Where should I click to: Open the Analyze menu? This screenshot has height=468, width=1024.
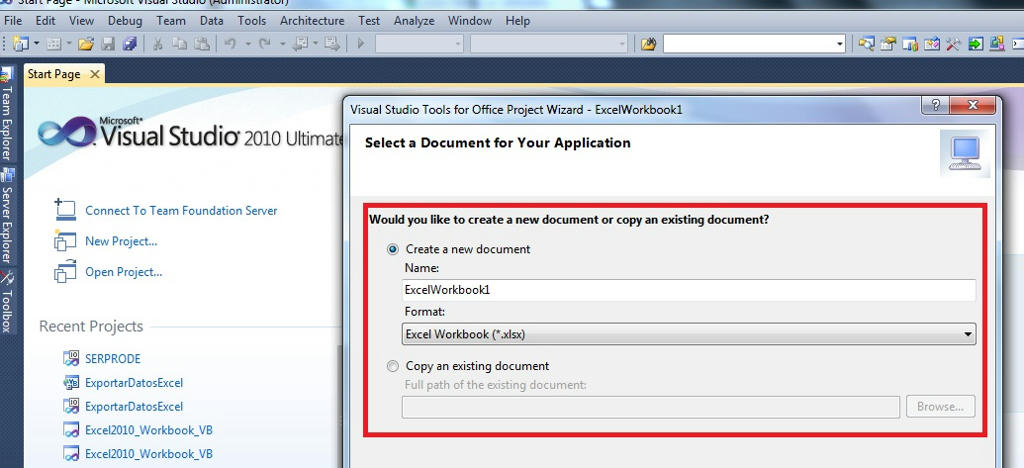click(414, 21)
